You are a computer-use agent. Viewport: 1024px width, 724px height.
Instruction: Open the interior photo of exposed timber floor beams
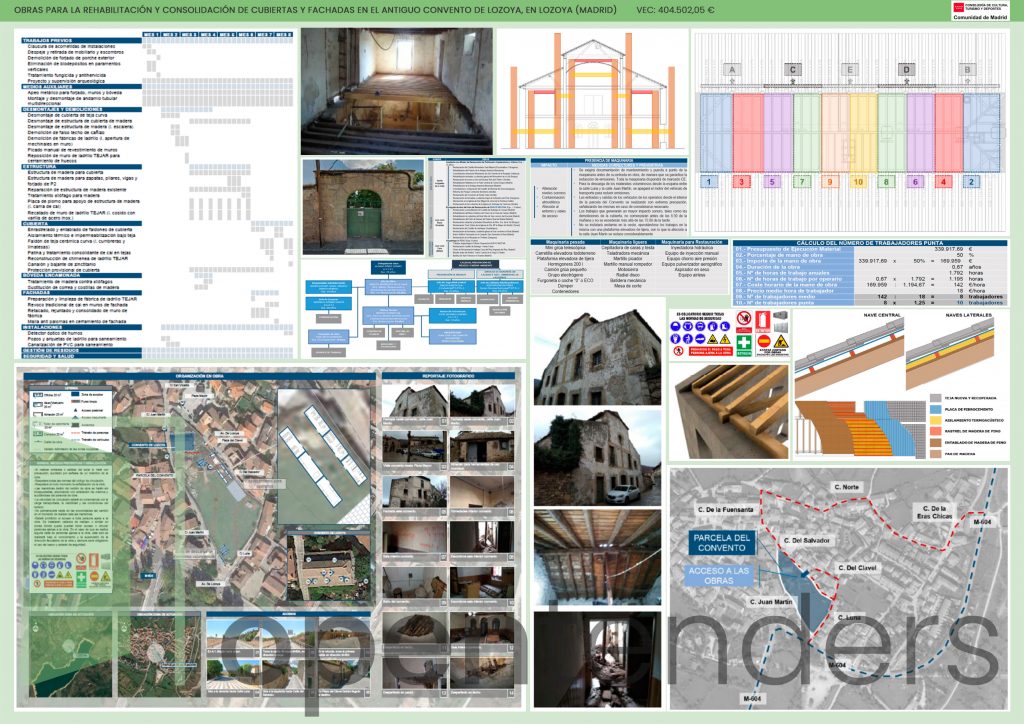[x=396, y=91]
